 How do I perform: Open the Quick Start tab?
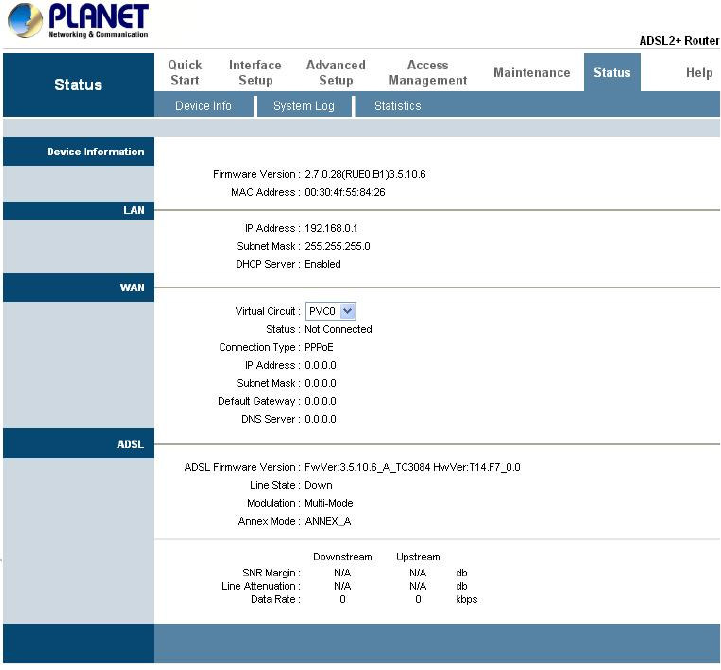(x=185, y=72)
